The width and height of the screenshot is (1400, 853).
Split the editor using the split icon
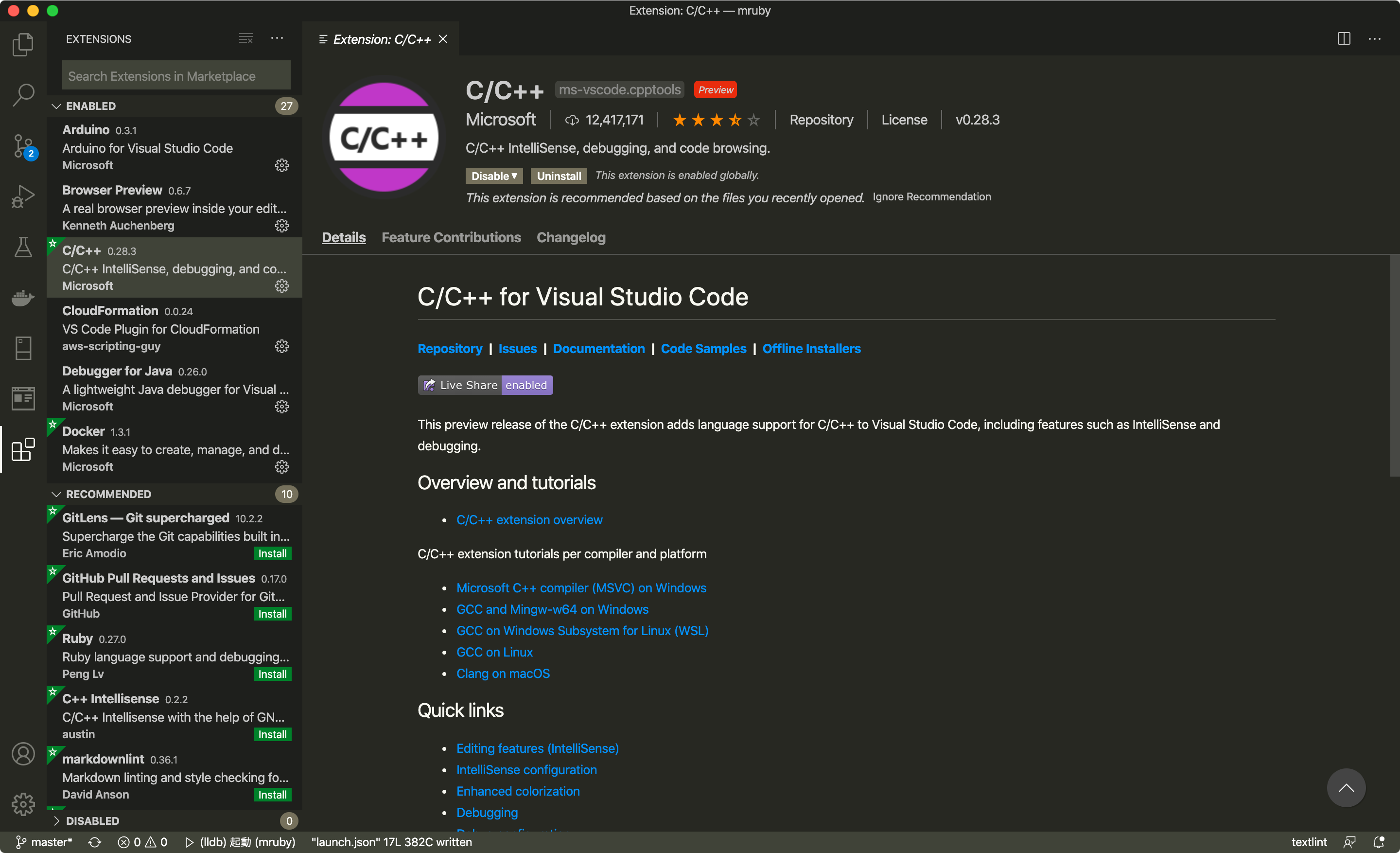pos(1344,38)
